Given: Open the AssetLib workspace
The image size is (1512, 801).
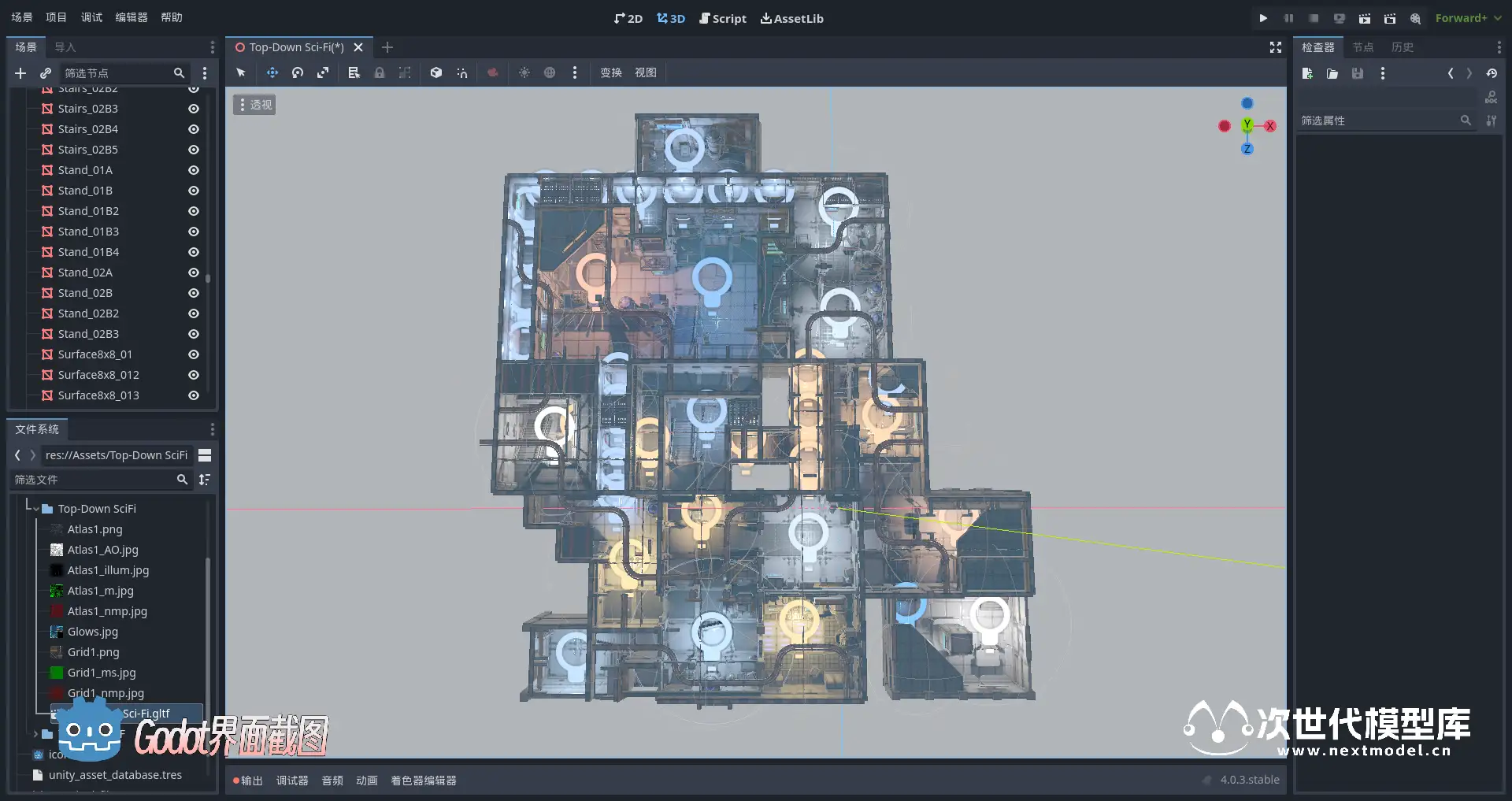Looking at the screenshot, I should click(x=791, y=18).
